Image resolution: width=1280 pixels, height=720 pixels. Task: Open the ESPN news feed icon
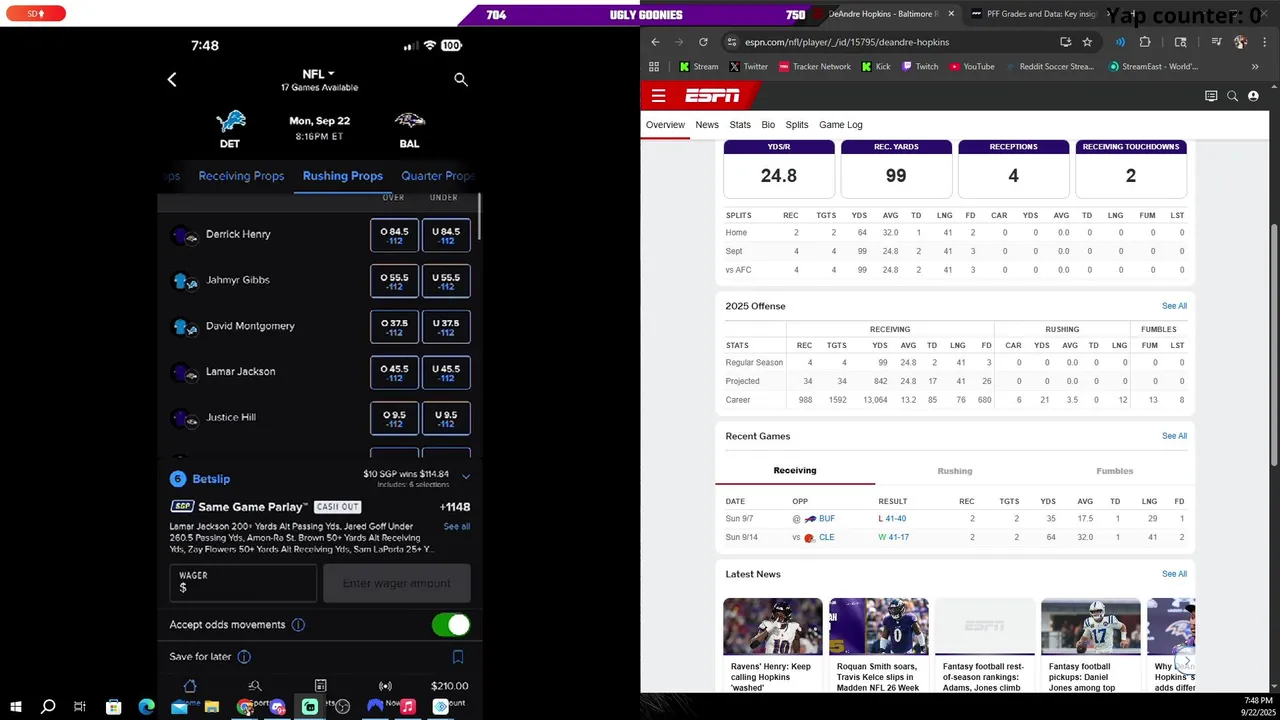tap(1211, 96)
